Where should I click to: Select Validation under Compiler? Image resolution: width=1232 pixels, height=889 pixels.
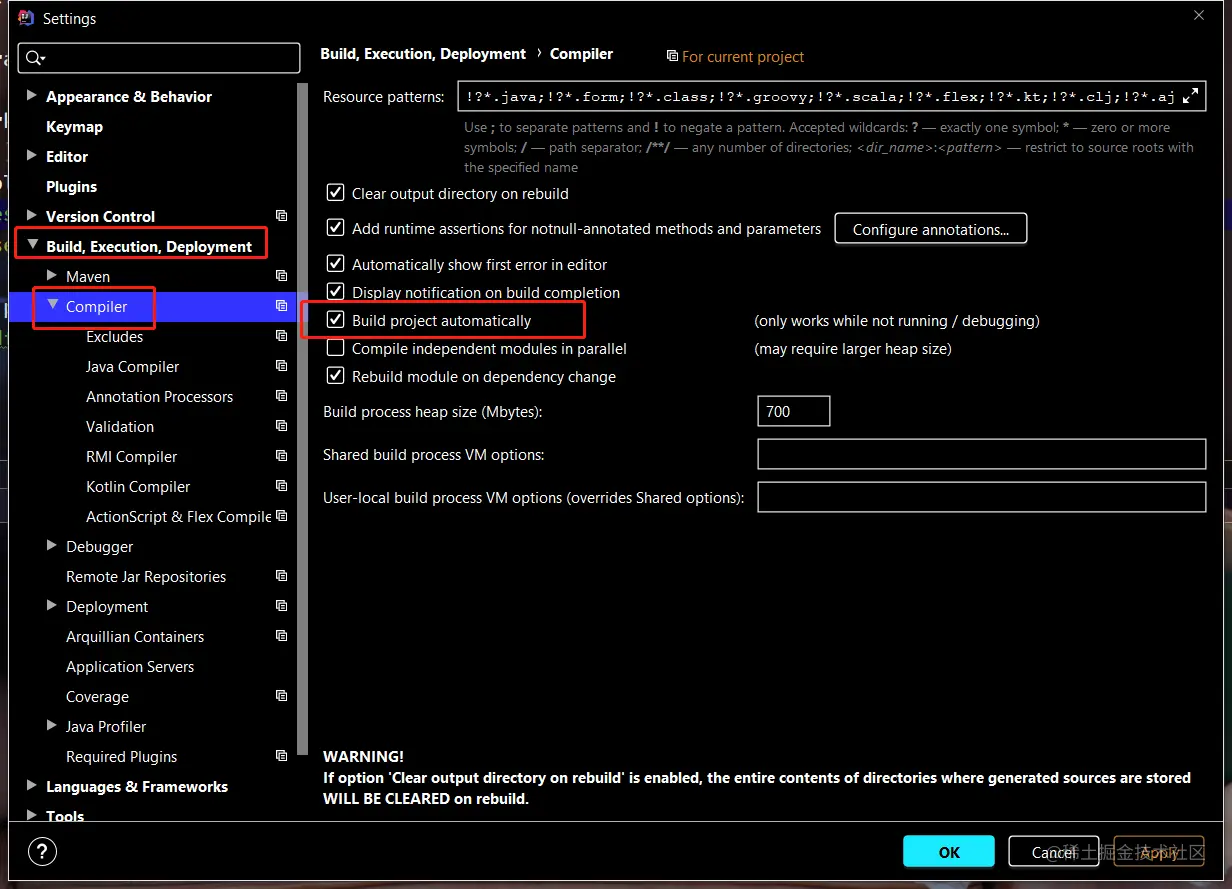(x=120, y=427)
